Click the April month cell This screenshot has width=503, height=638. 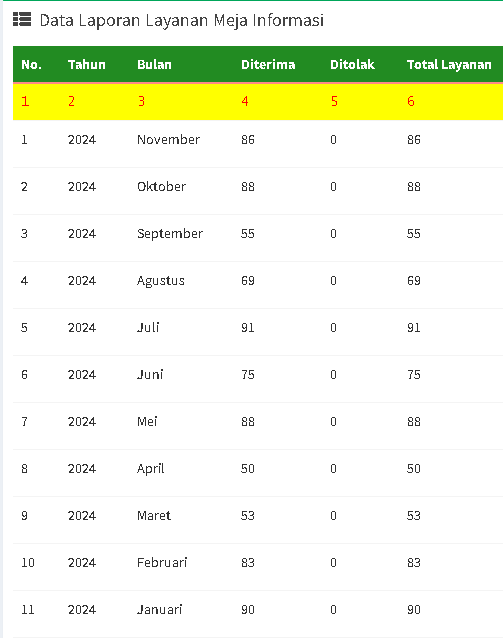(x=151, y=469)
